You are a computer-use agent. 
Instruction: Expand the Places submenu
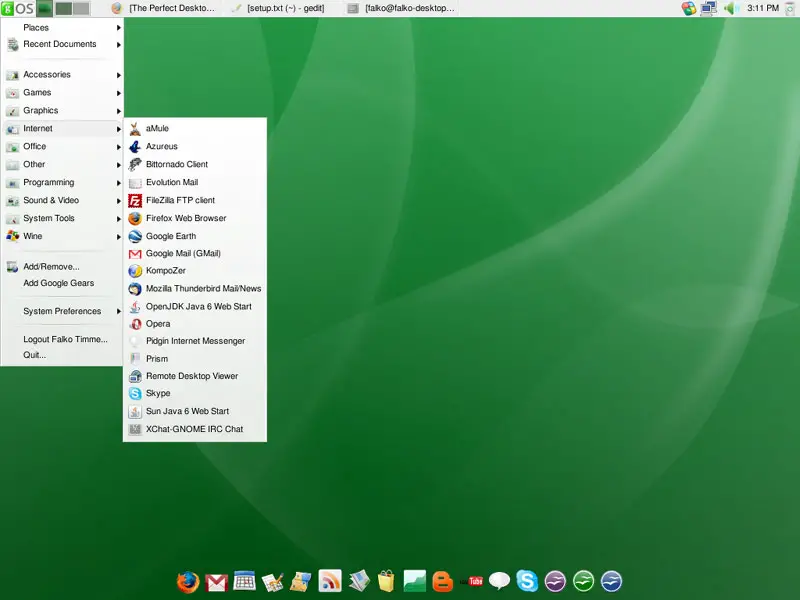(x=62, y=28)
